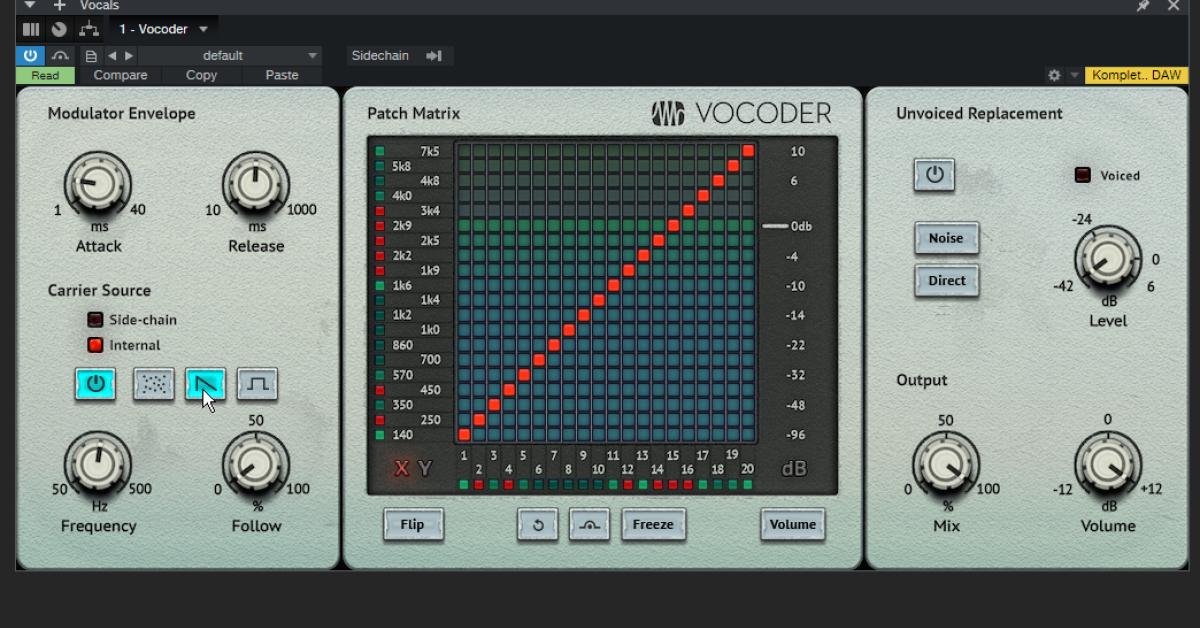Toggle the Internal carrier source

point(95,344)
